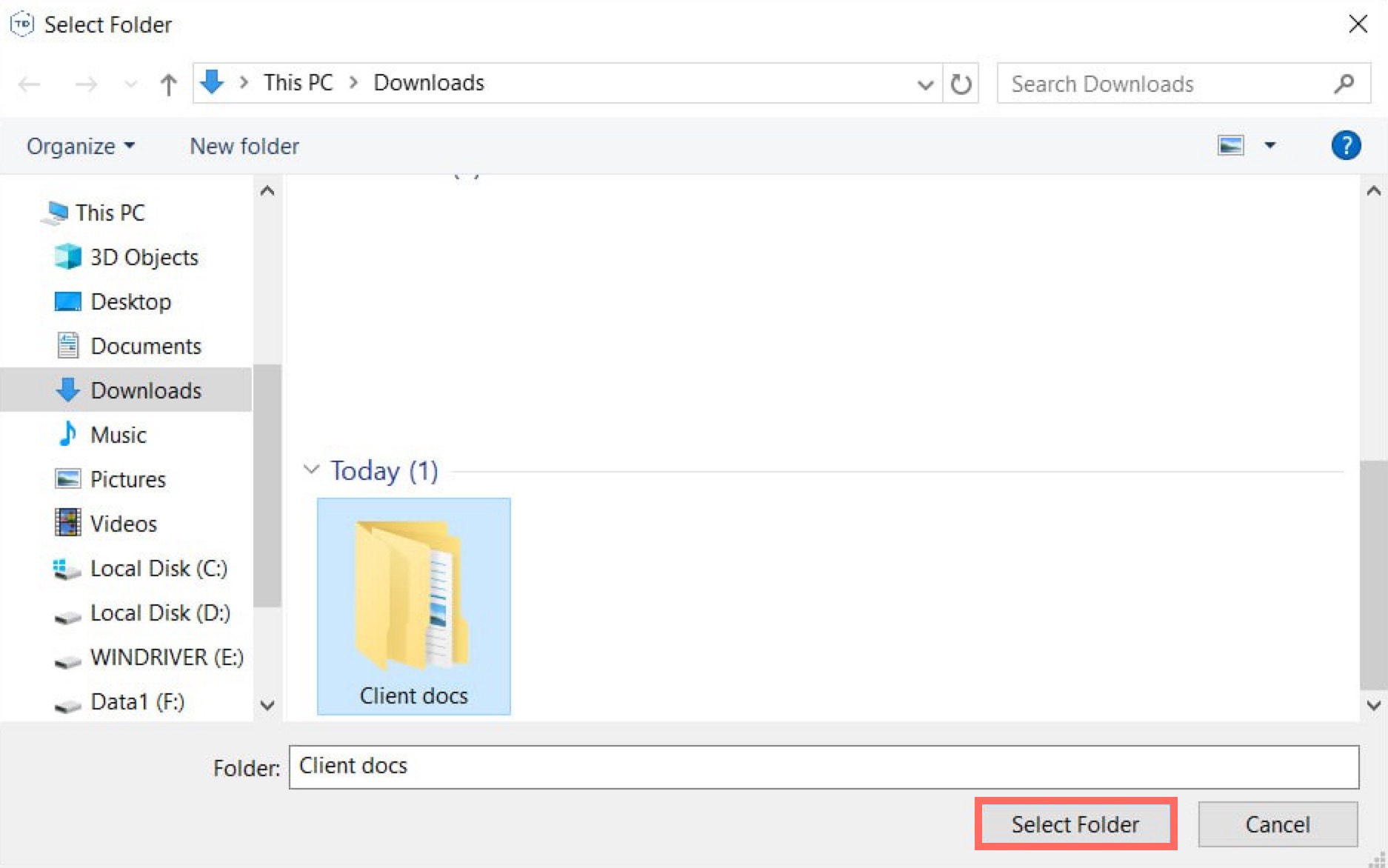Select Music in the sidebar

click(x=118, y=435)
